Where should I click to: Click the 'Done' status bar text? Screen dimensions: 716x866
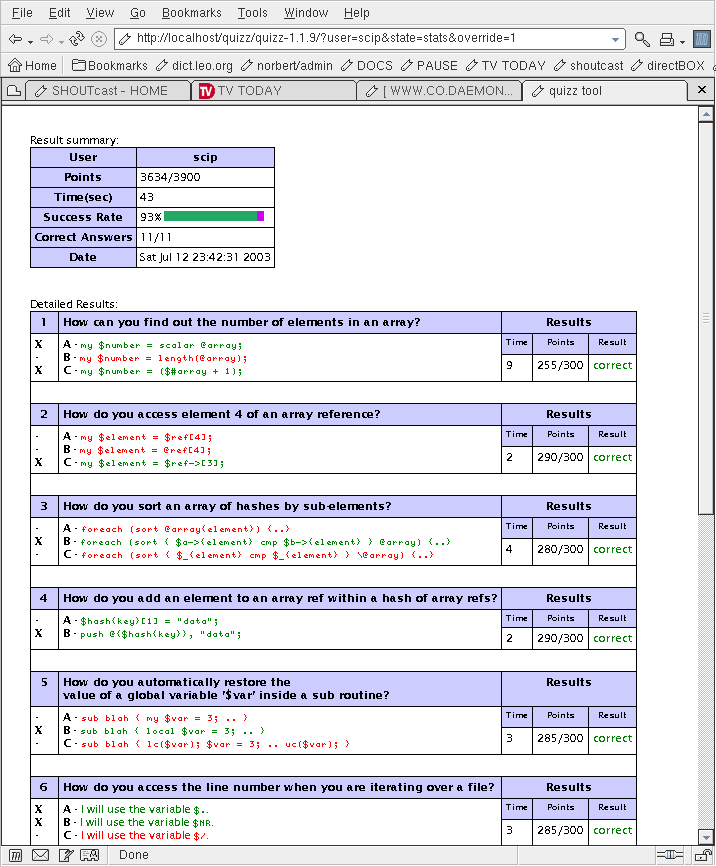[x=134, y=855]
